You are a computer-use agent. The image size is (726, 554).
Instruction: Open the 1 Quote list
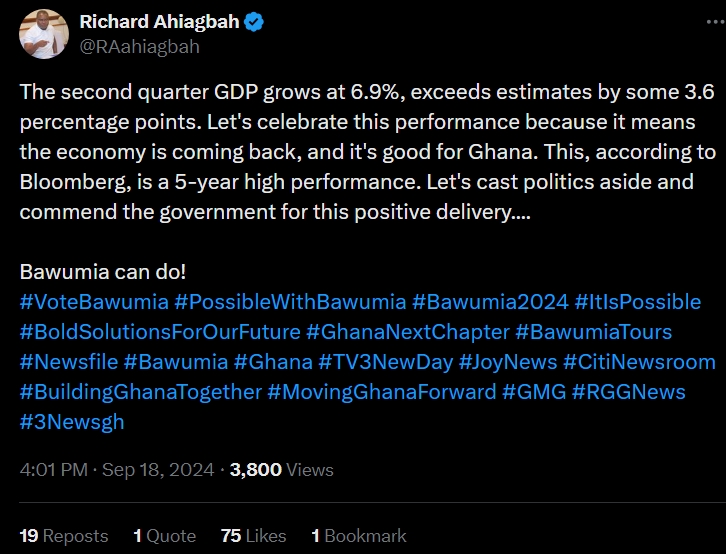[165, 536]
